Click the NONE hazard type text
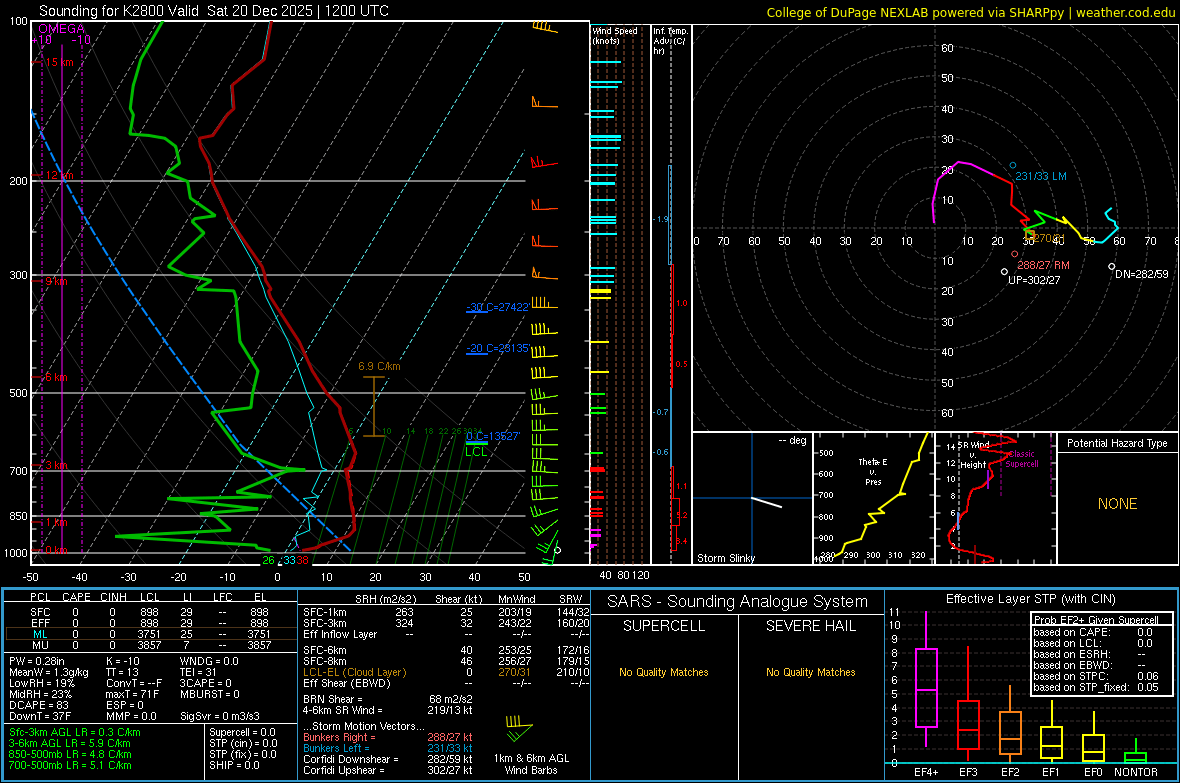The height and width of the screenshot is (783, 1180). pyautogui.click(x=1117, y=504)
